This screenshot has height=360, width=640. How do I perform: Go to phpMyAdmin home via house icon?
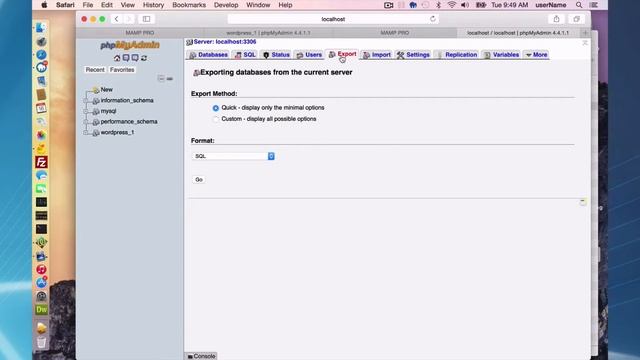click(x=117, y=58)
